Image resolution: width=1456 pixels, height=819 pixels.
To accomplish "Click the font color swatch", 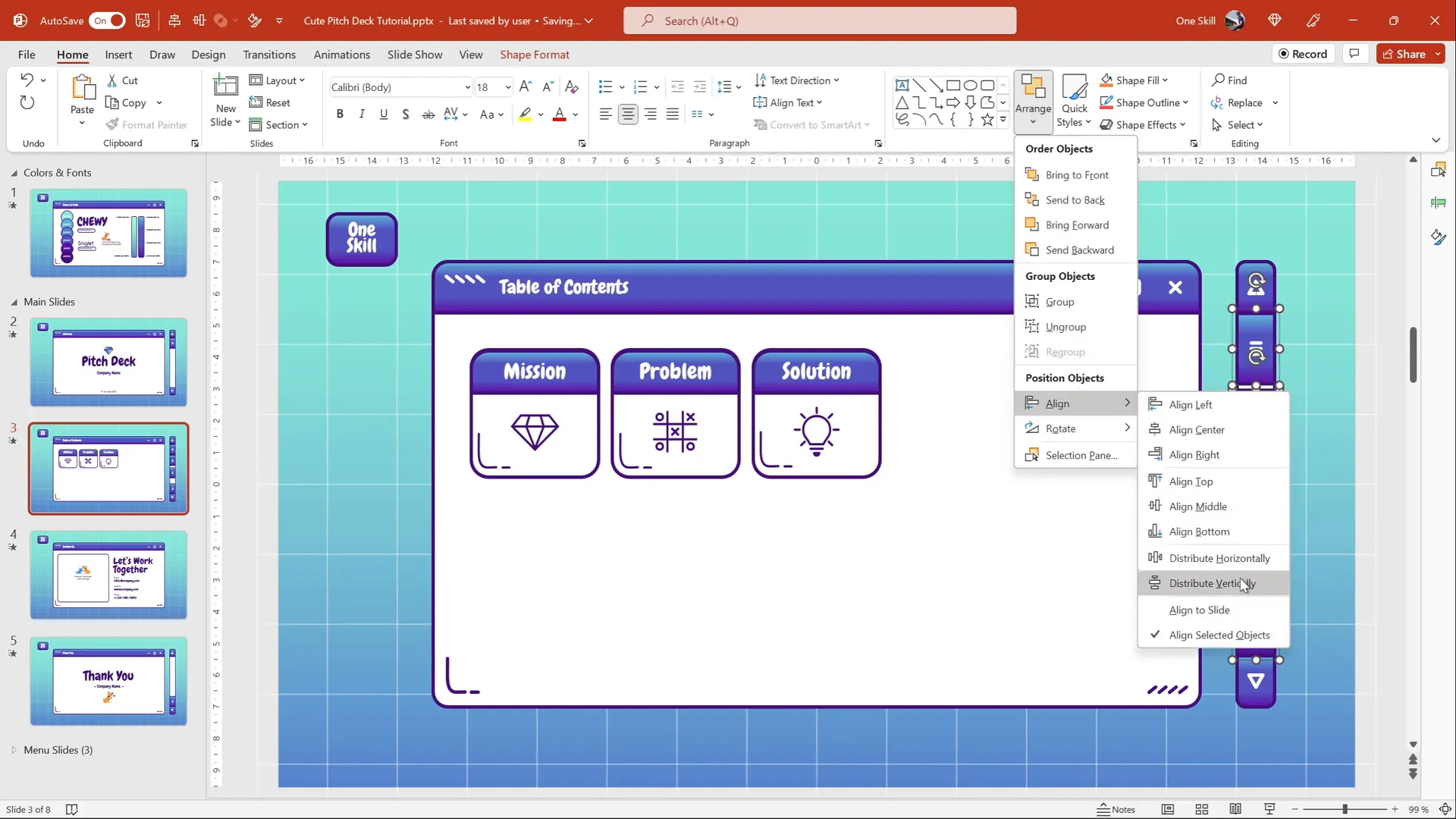I will click(x=560, y=115).
